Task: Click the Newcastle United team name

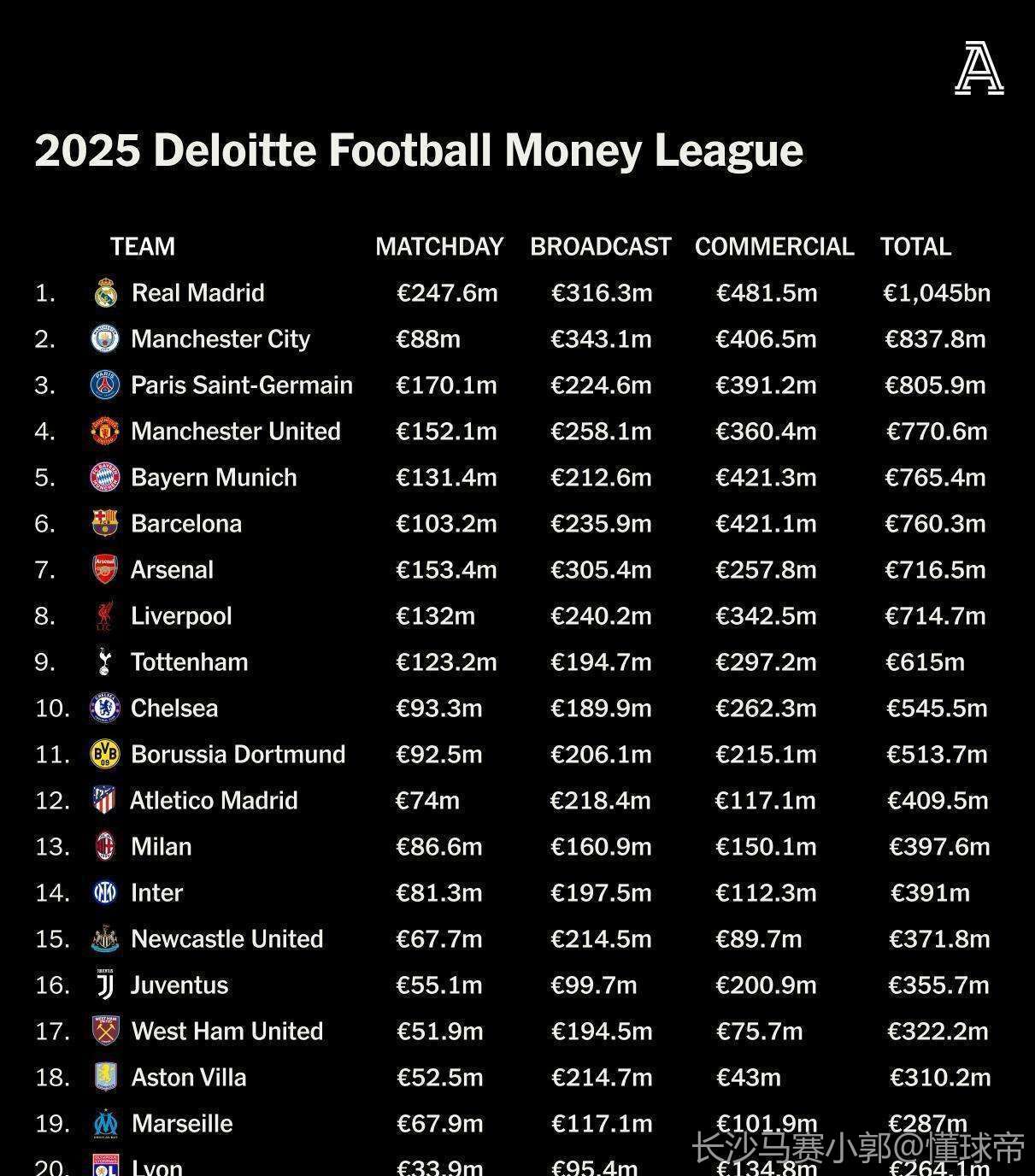Action: [x=227, y=939]
